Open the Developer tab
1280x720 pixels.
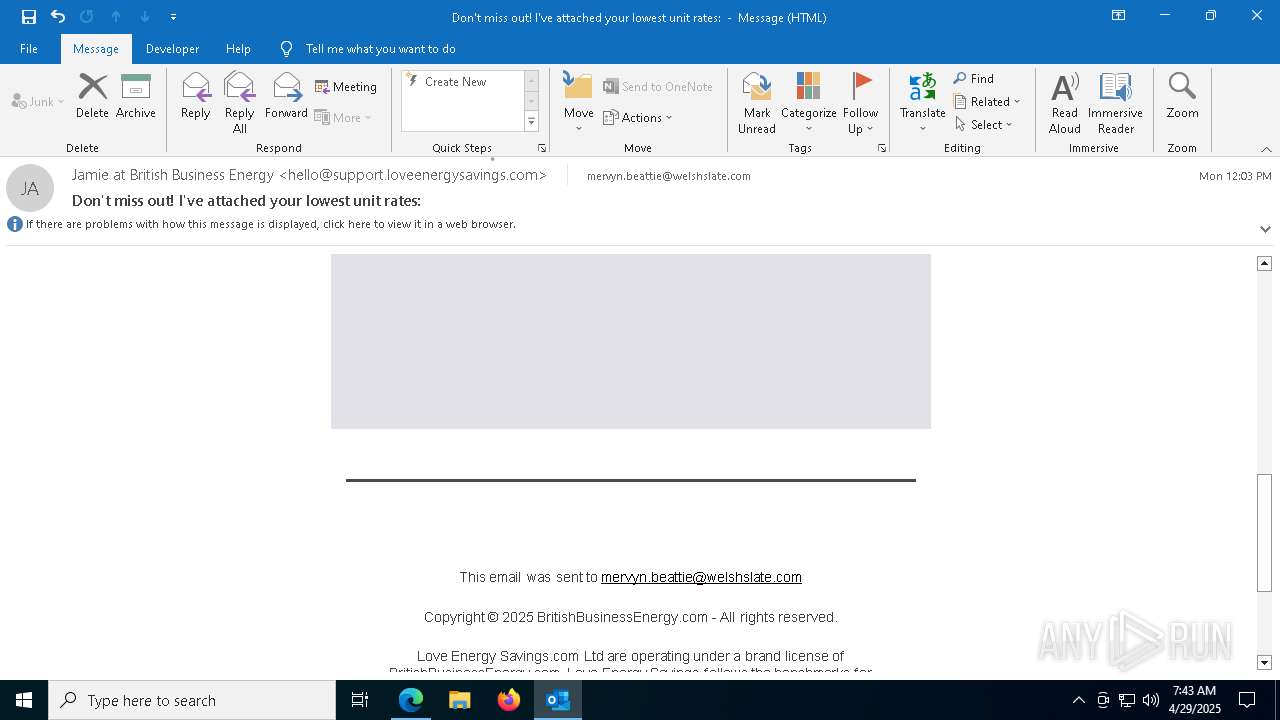click(x=172, y=49)
